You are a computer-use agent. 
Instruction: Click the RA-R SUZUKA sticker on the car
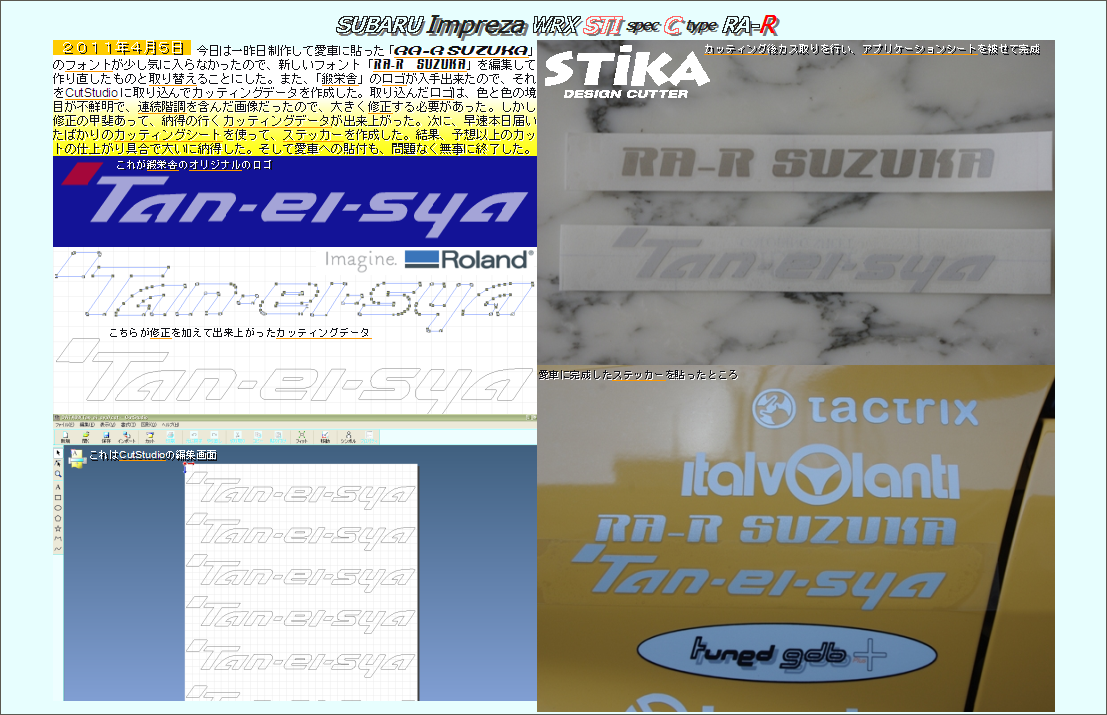(x=775, y=529)
